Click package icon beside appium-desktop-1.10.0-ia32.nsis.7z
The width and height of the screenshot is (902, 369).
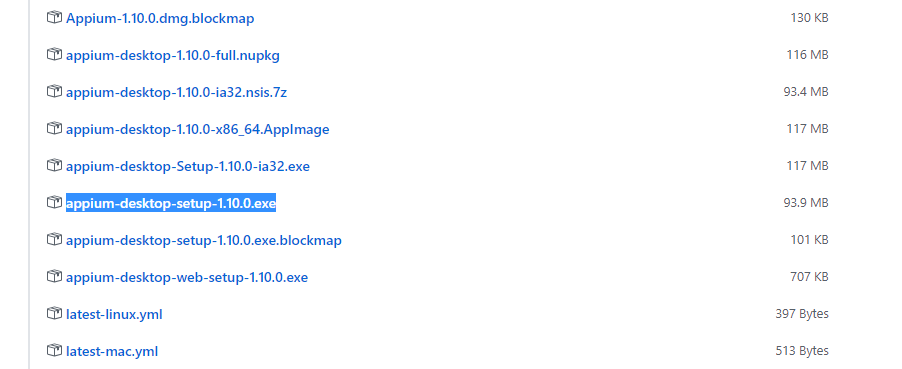coord(54,92)
